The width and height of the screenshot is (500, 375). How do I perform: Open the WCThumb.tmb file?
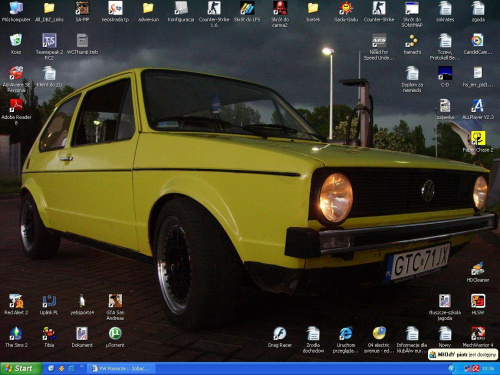click(82, 40)
